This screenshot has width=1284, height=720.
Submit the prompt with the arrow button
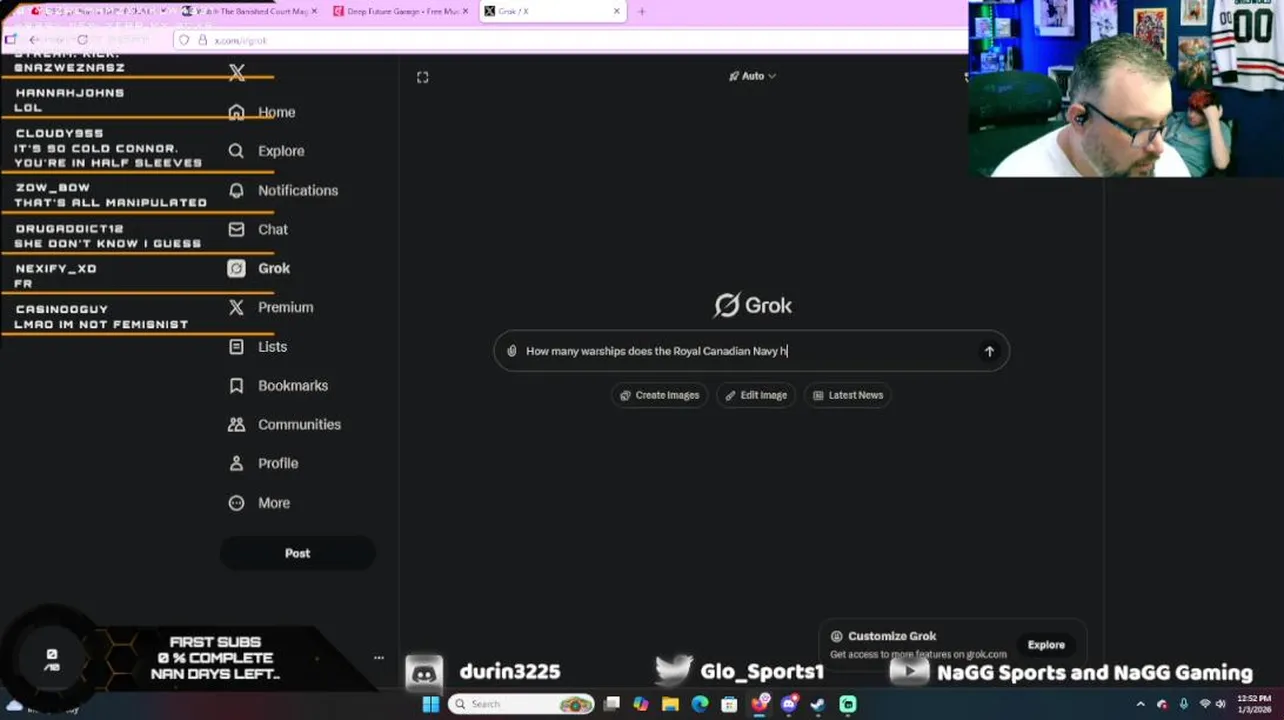point(989,351)
